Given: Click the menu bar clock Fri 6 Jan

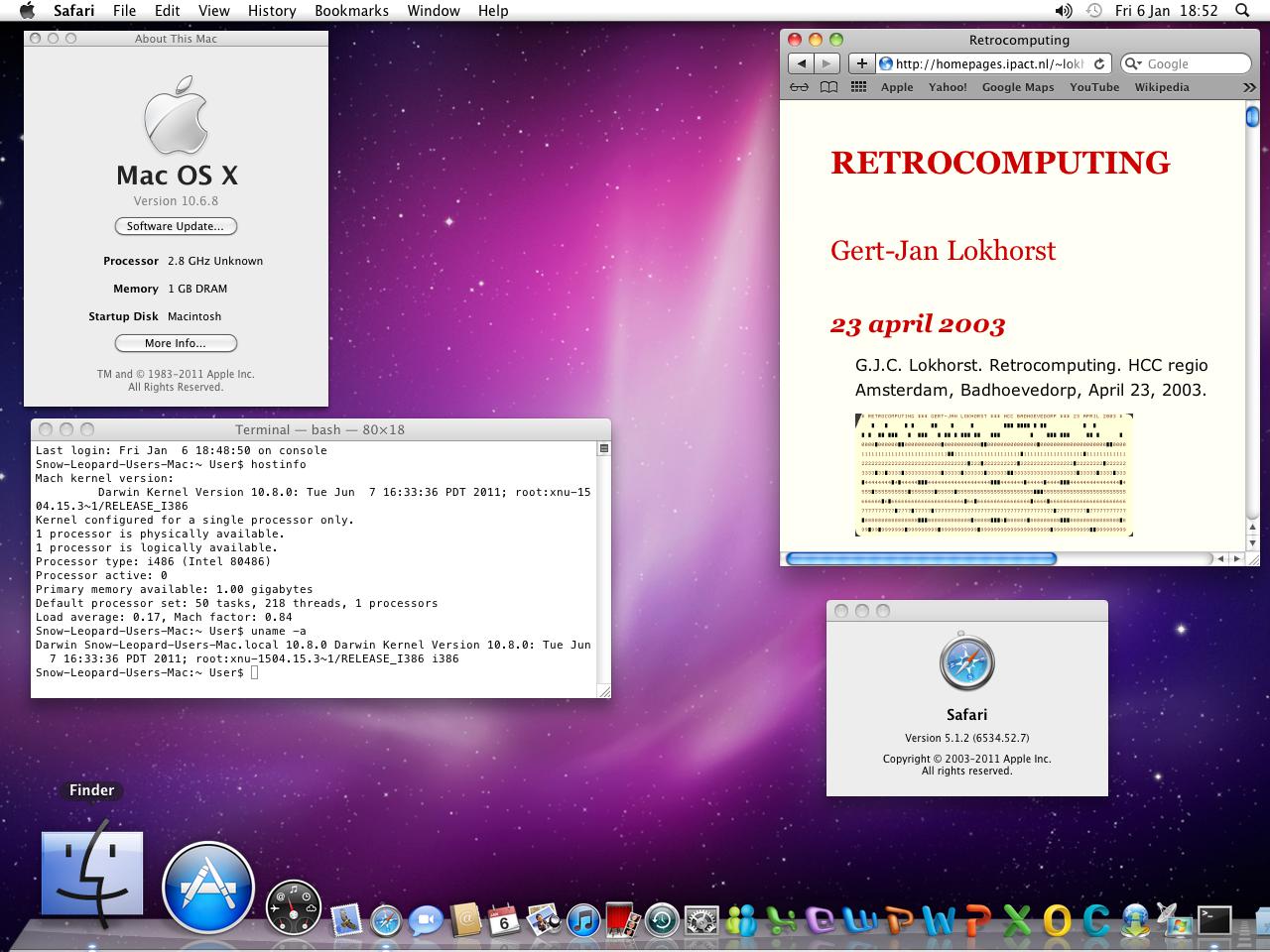Looking at the screenshot, I should pyautogui.click(x=1166, y=11).
